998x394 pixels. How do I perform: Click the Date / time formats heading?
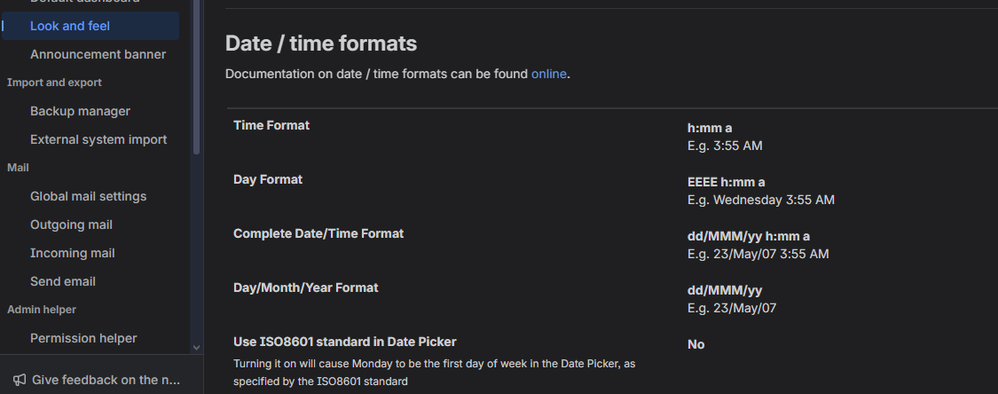(321, 43)
